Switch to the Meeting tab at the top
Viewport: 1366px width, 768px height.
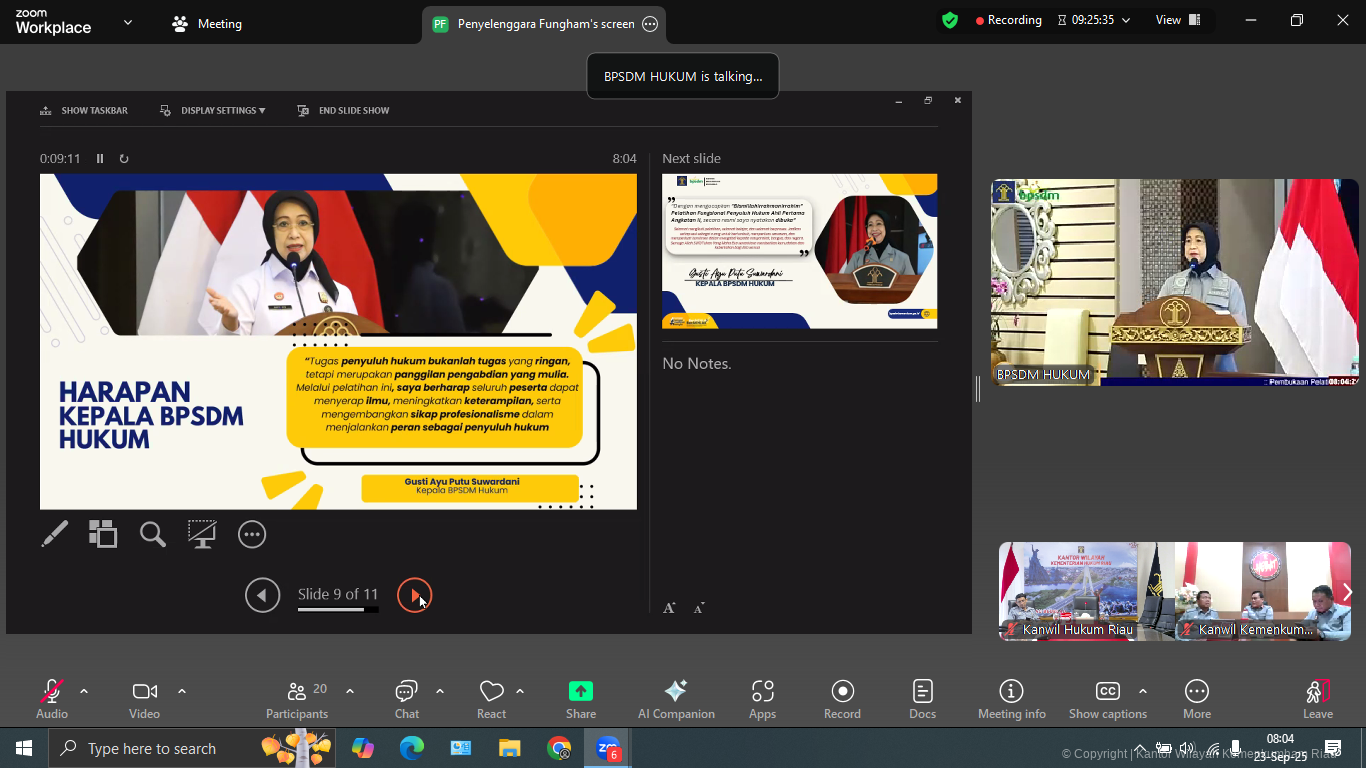pyautogui.click(x=207, y=22)
